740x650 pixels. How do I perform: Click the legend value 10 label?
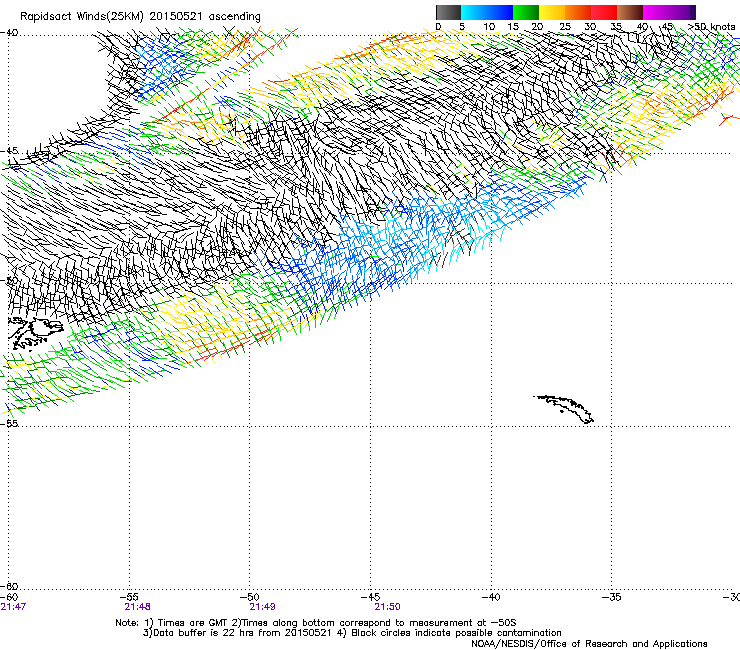coord(489,27)
